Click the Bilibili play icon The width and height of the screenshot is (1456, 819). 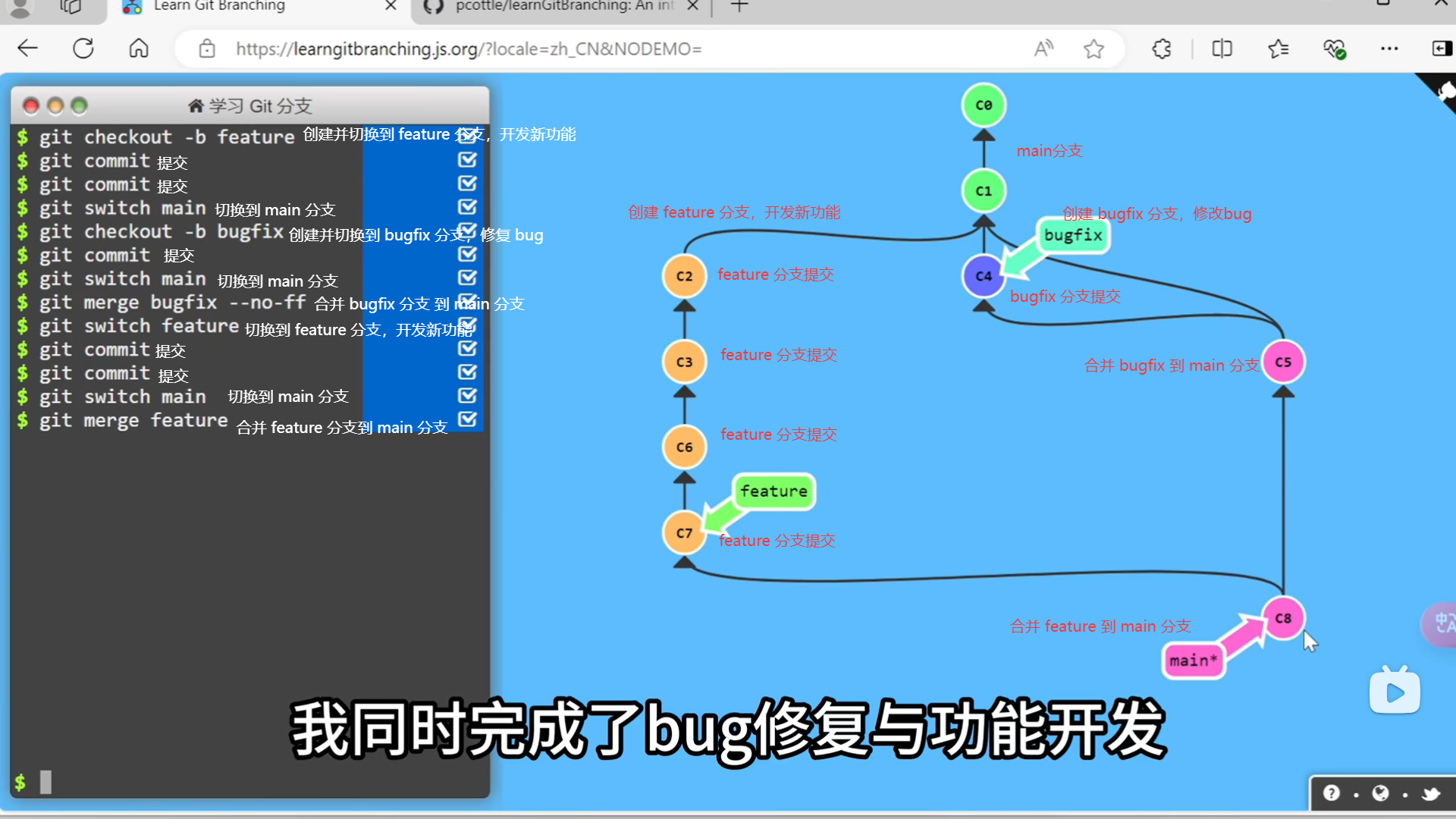point(1395,692)
